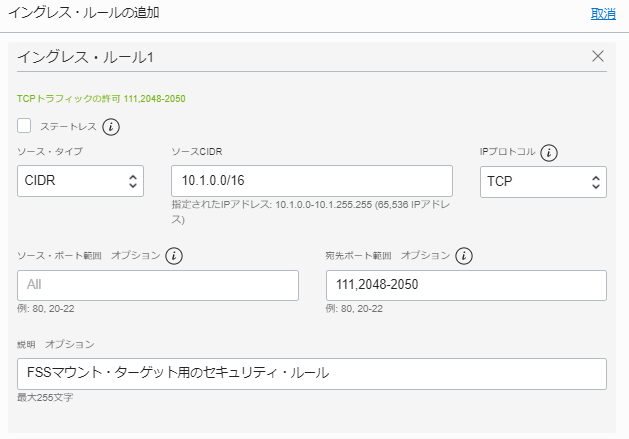Show info for IPプロトコル
This screenshot has width=629, height=439.
549,153
